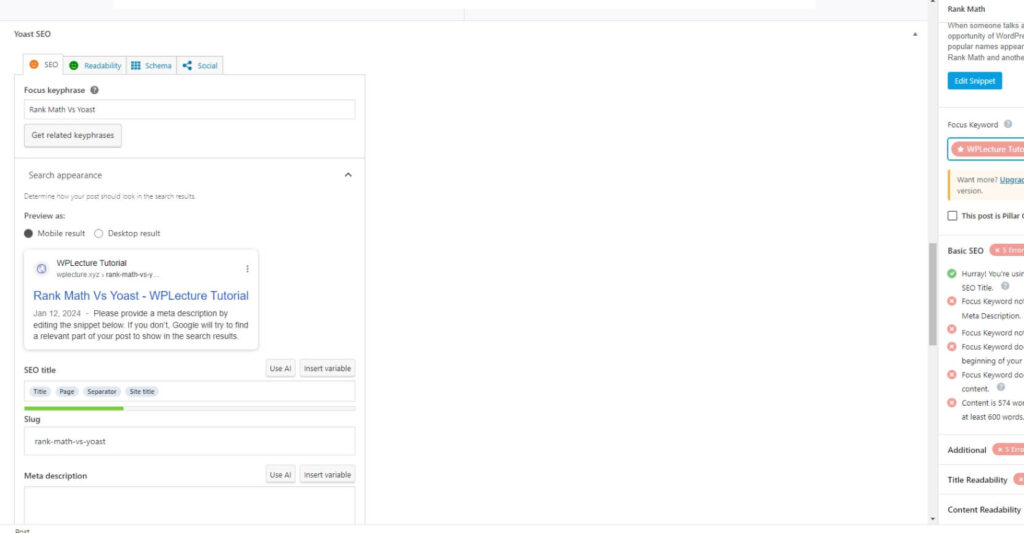Click the site favicon in snippet preview
1024x533 pixels.
41,268
